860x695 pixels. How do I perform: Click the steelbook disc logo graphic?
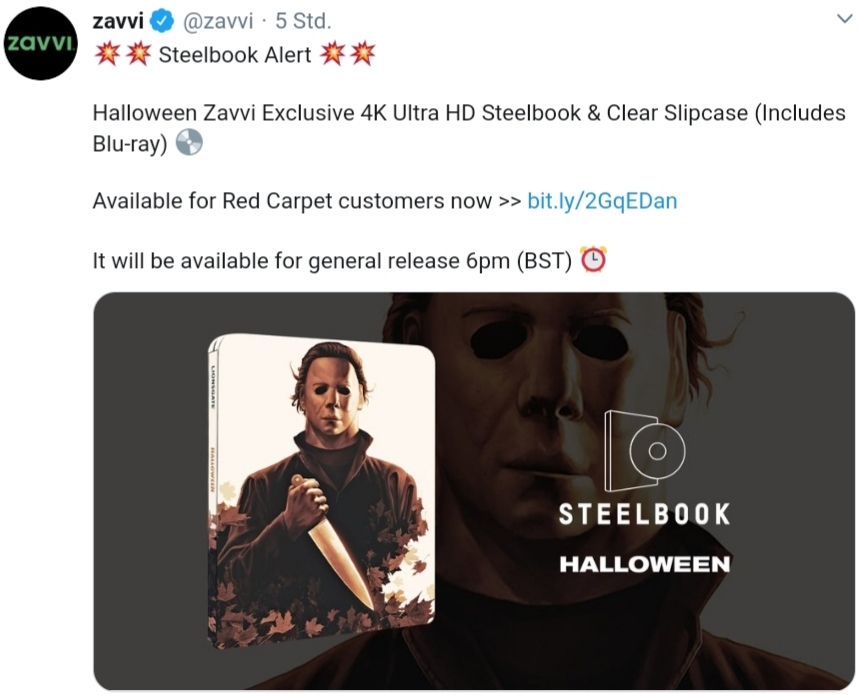pyautogui.click(x=644, y=450)
